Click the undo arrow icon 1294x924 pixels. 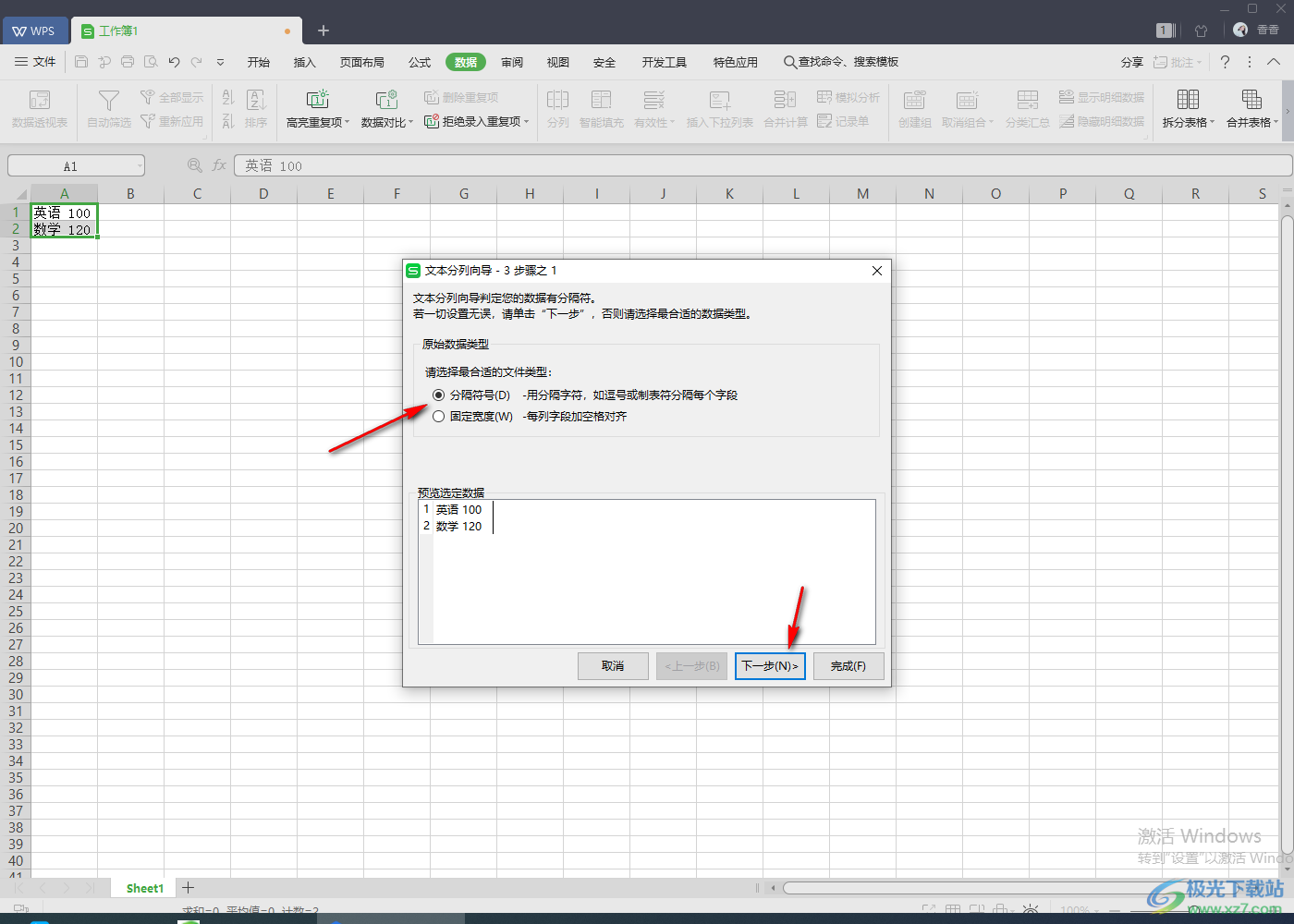tap(174, 62)
